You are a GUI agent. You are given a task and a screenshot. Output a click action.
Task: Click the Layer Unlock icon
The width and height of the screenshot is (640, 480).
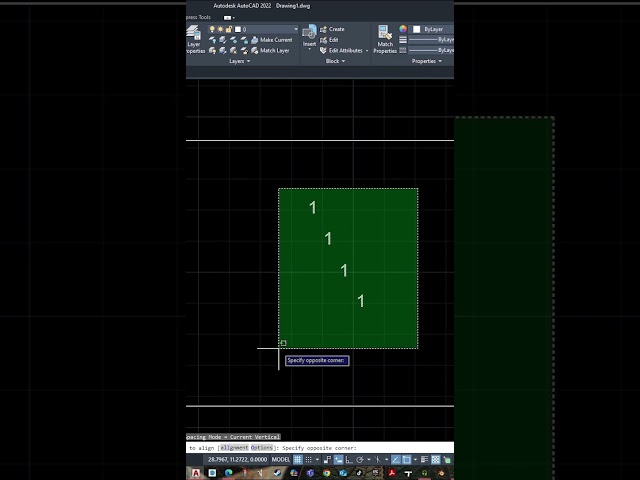[x=244, y=51]
